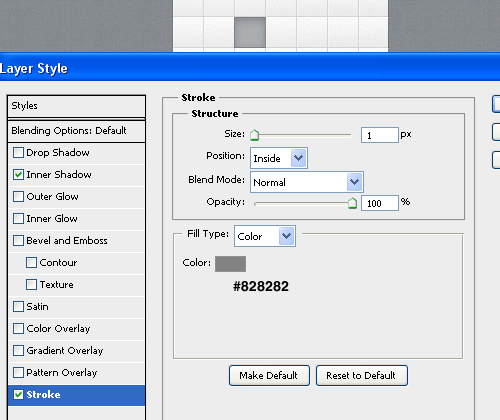
Task: Enable the Drop Shadow checkbox
Action: (18, 153)
